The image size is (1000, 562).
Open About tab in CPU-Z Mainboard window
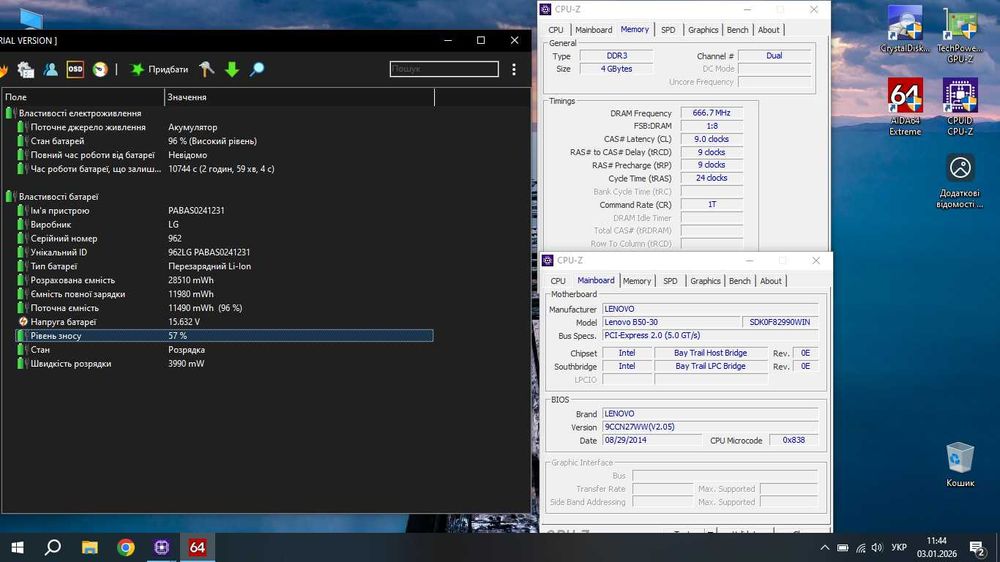[x=770, y=281]
